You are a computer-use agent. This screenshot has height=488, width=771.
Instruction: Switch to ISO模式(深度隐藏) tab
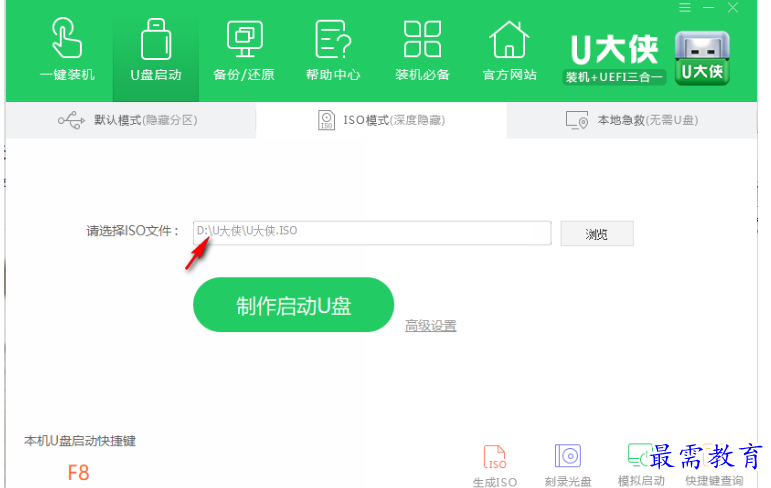coord(381,120)
